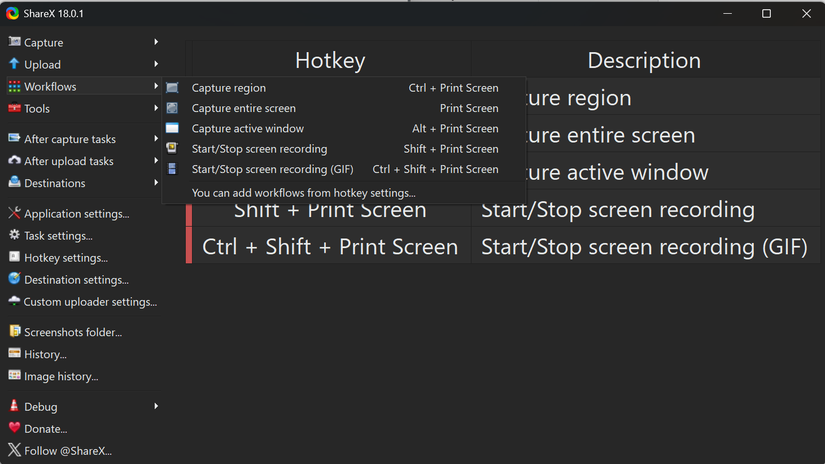825x464 pixels.
Task: Click the Image history icon
Action: [14, 376]
